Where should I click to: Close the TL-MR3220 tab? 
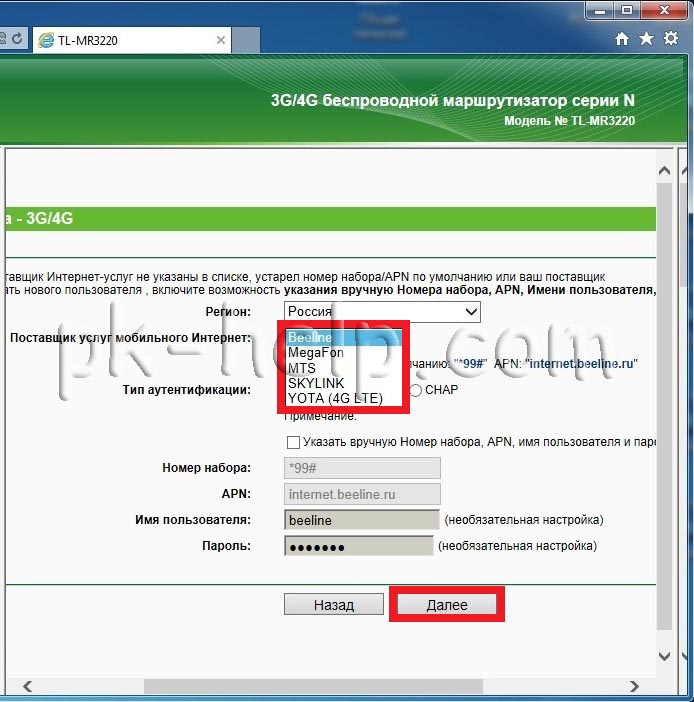pyautogui.click(x=221, y=40)
